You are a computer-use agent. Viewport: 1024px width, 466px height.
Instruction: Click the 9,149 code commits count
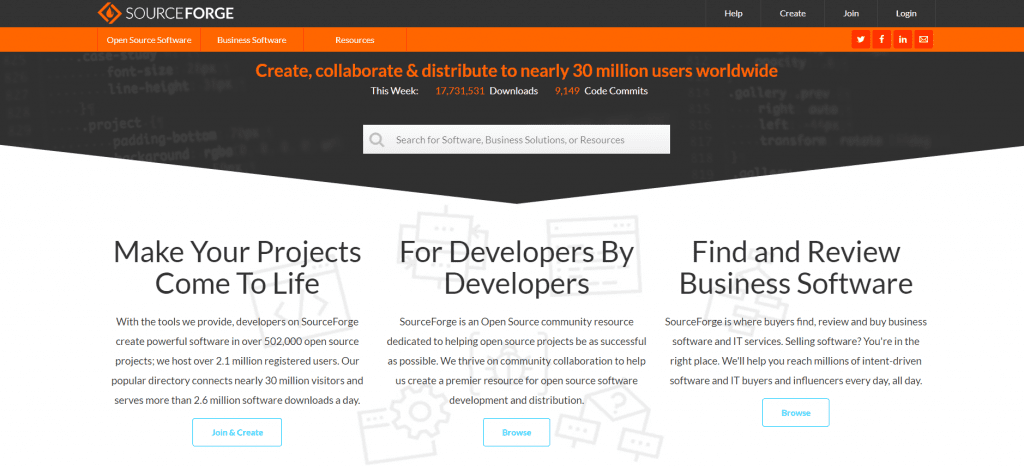[x=567, y=91]
